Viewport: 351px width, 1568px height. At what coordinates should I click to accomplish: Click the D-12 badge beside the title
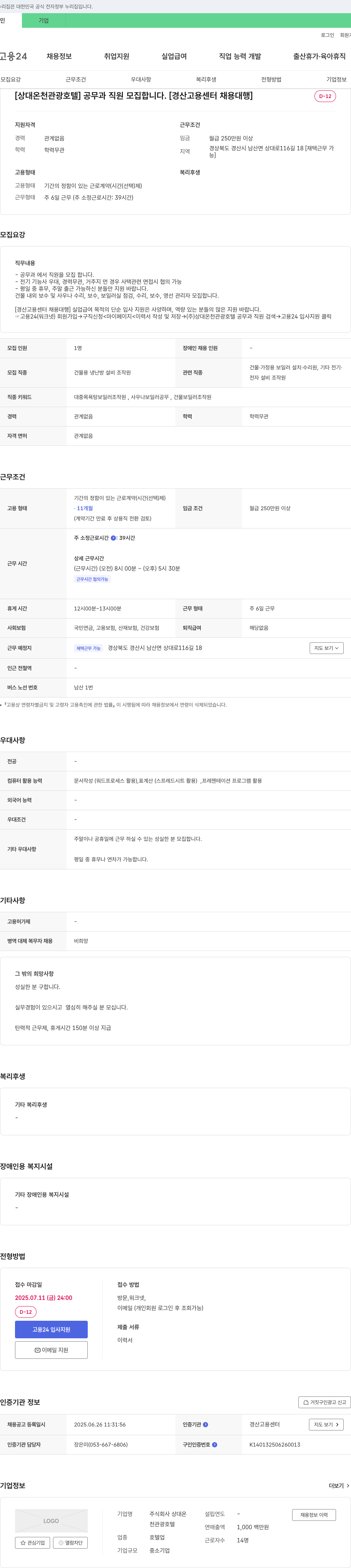(x=325, y=96)
